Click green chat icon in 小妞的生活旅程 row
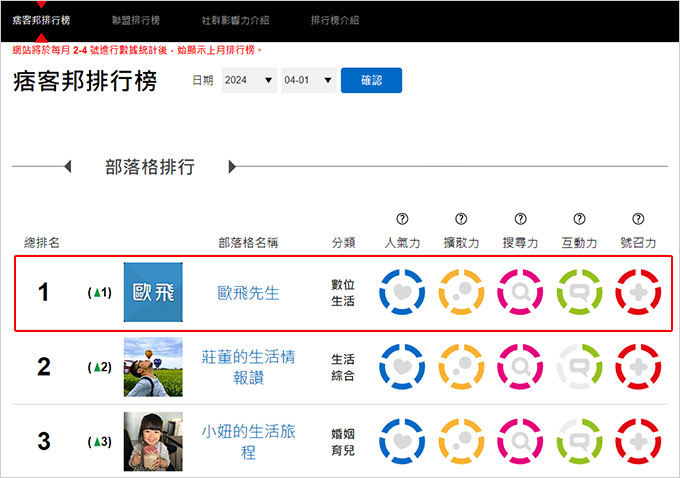The image size is (680, 478). (x=579, y=442)
